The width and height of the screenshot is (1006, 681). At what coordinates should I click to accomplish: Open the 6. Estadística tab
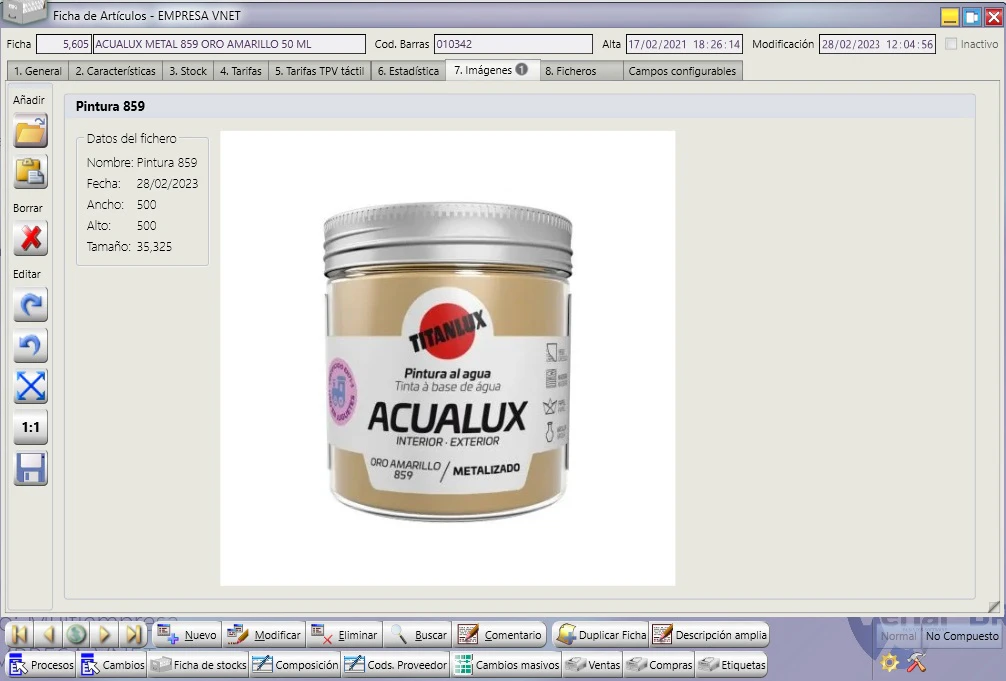[x=408, y=71]
